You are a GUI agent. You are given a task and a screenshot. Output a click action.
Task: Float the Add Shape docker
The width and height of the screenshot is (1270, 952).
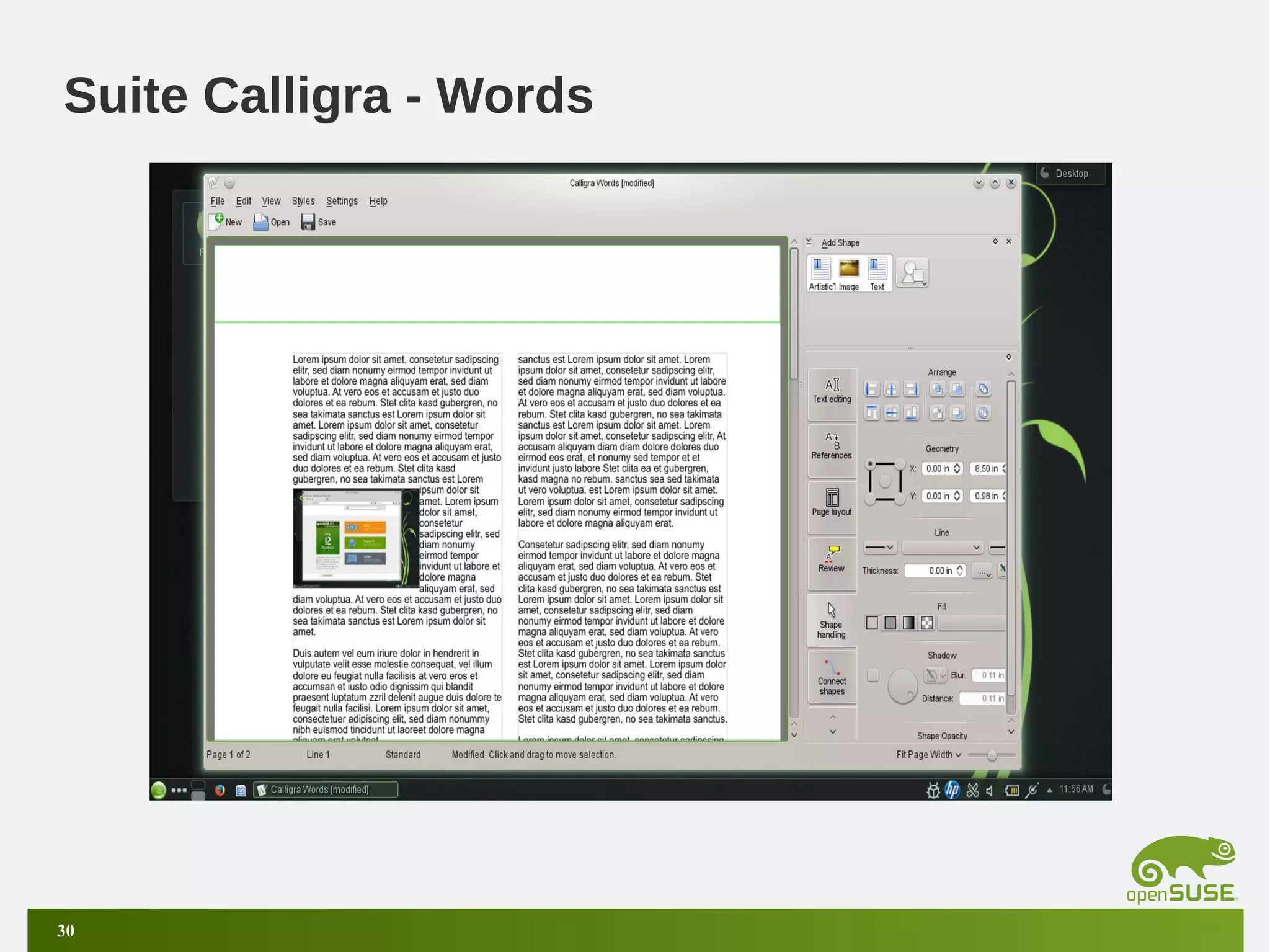coord(995,241)
